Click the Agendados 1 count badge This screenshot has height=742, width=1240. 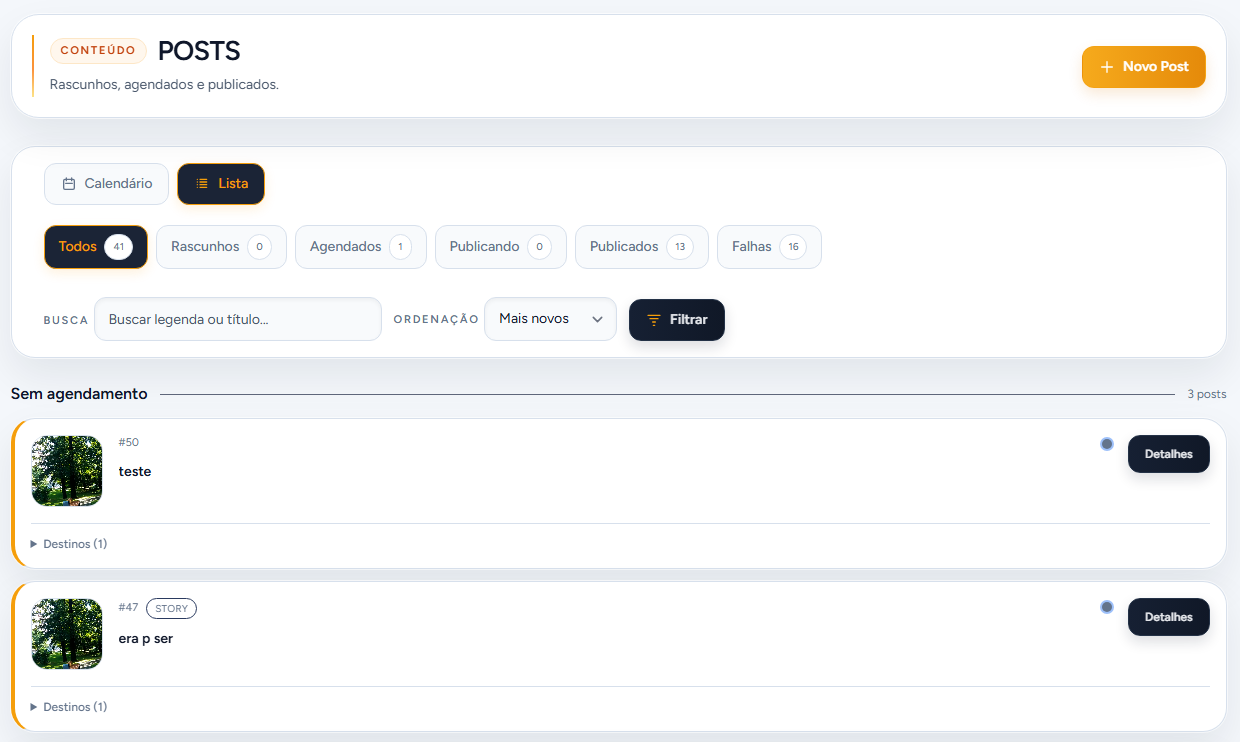400,247
